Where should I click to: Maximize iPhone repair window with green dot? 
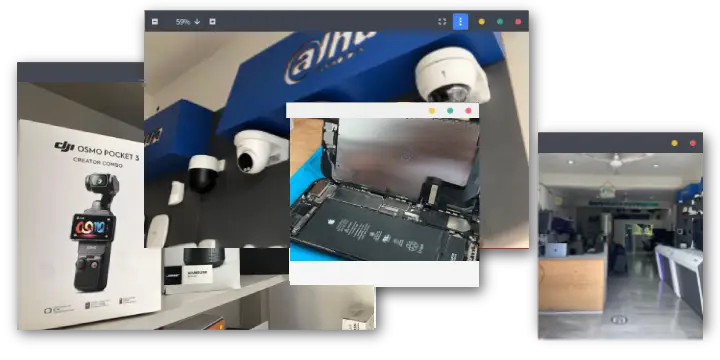(x=450, y=111)
